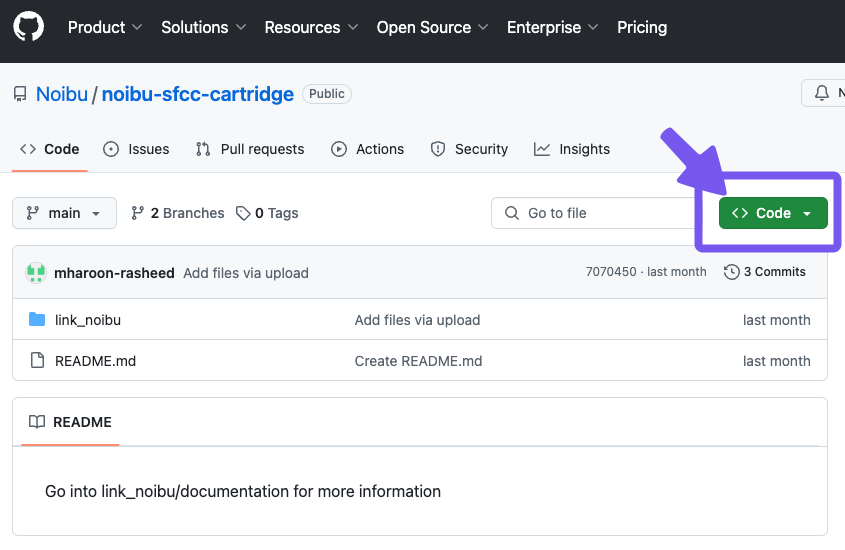Open the README.md file
This screenshot has width=845, height=550.
point(95,361)
